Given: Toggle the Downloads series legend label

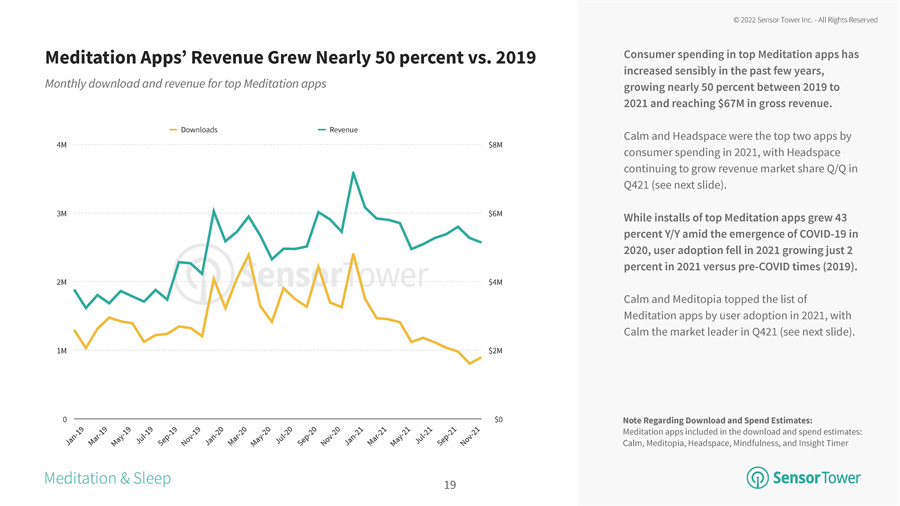Looking at the screenshot, I should coord(200,130).
